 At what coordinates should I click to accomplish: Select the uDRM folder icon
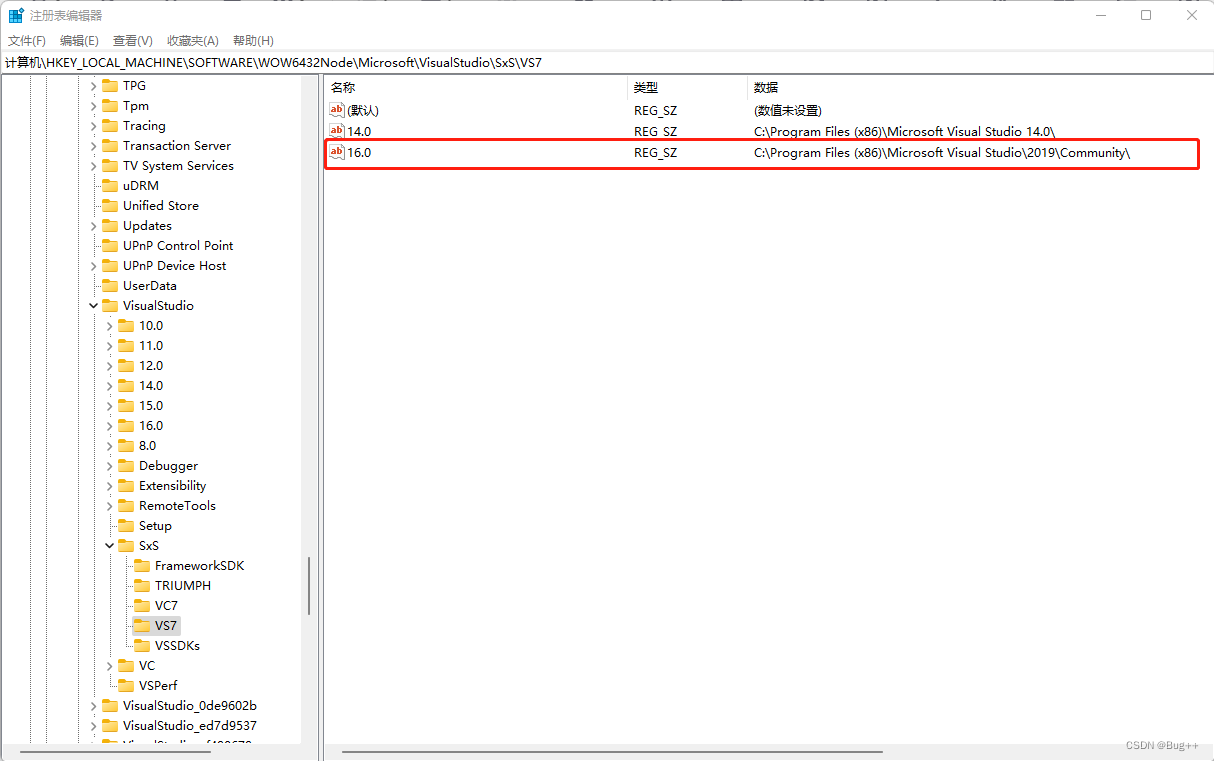point(110,186)
